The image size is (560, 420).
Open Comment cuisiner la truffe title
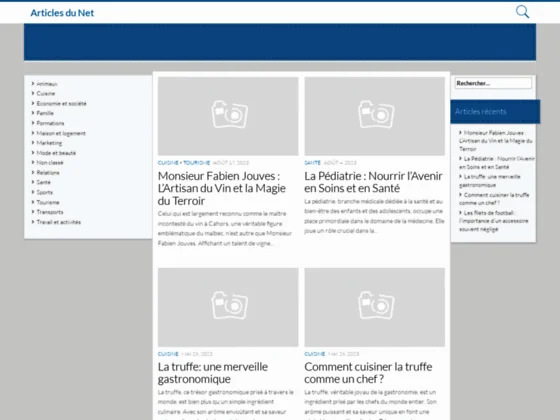click(368, 373)
